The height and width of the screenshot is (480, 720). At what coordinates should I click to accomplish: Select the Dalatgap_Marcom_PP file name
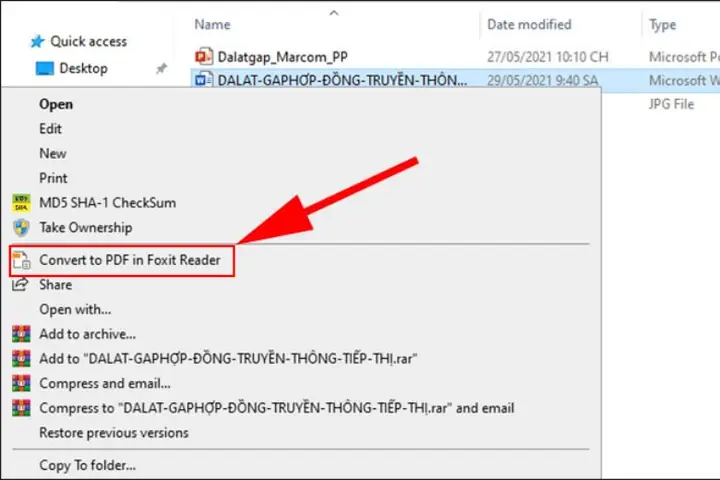[282, 57]
